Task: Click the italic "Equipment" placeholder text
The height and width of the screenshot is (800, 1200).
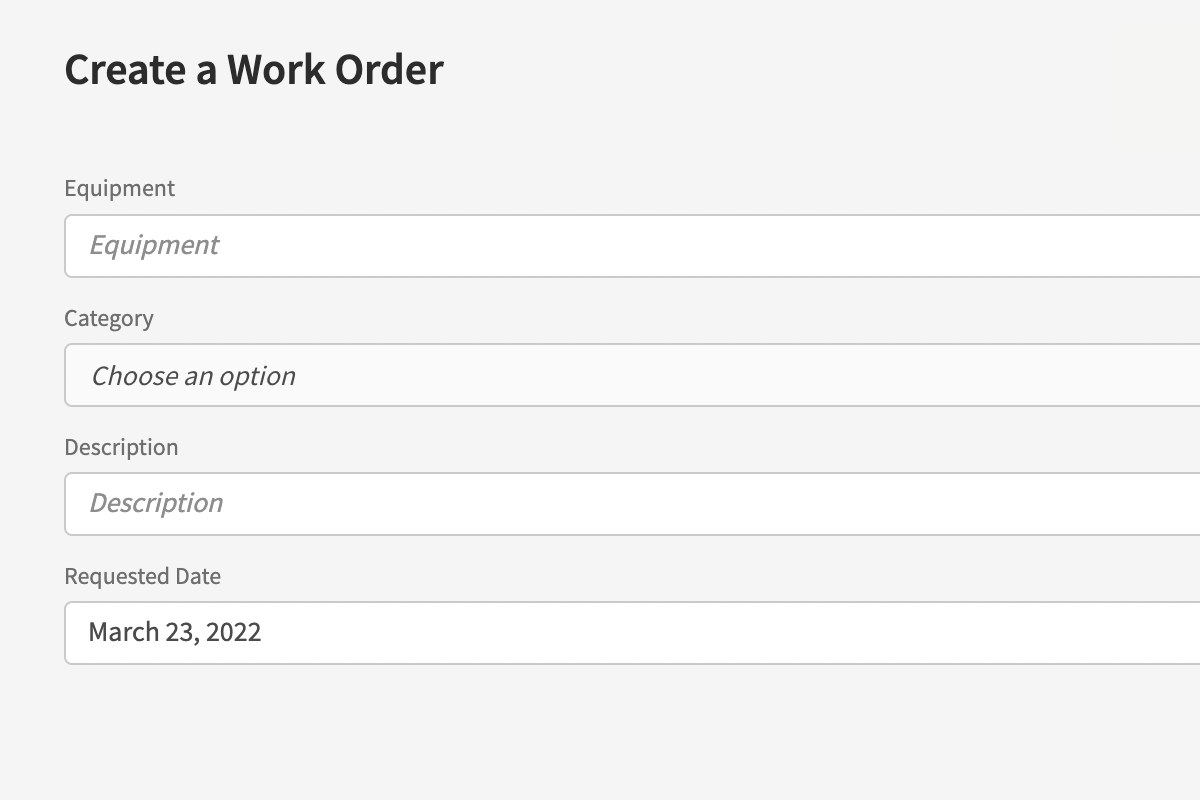Action: coord(154,246)
